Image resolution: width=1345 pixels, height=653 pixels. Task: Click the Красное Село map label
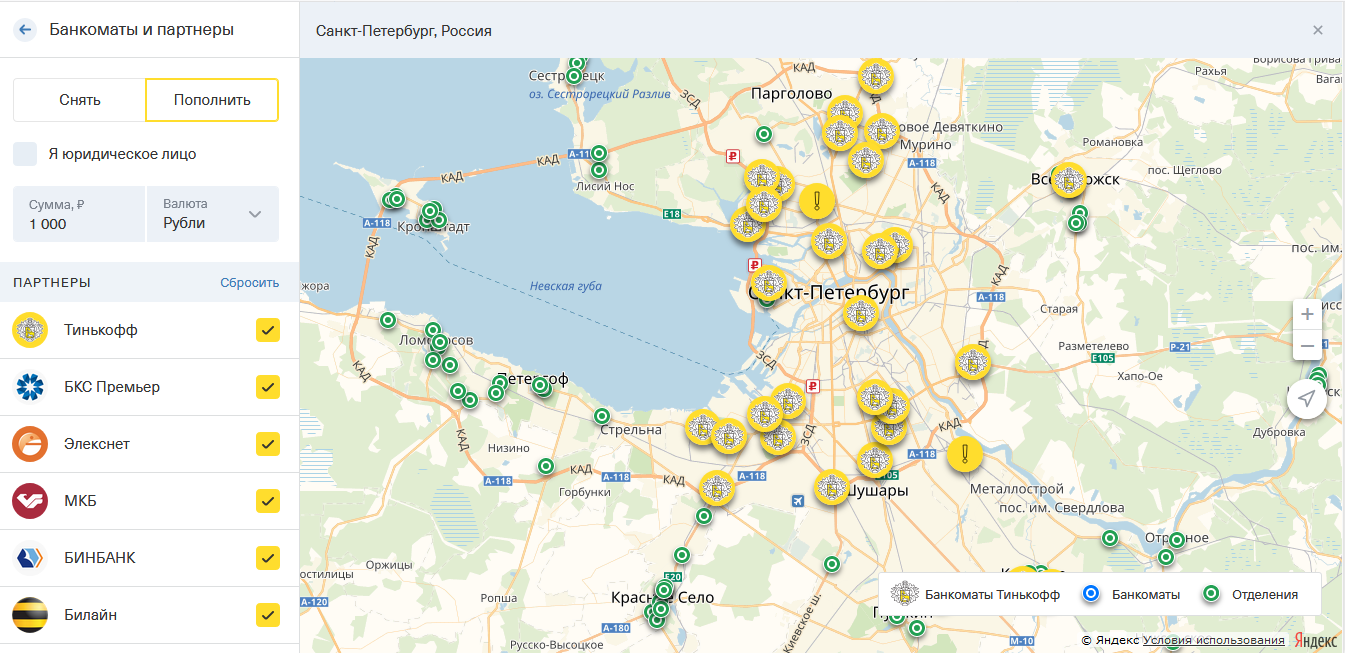point(663,598)
